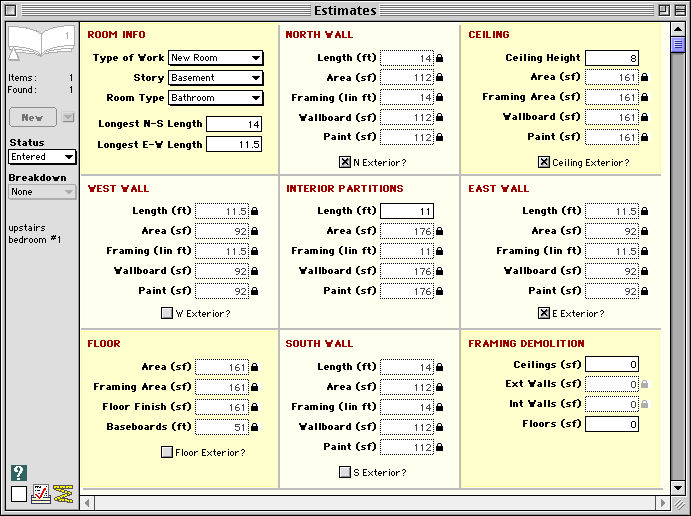
Task: Click the lock icon beside Ceiling Area
Action: (644, 77)
